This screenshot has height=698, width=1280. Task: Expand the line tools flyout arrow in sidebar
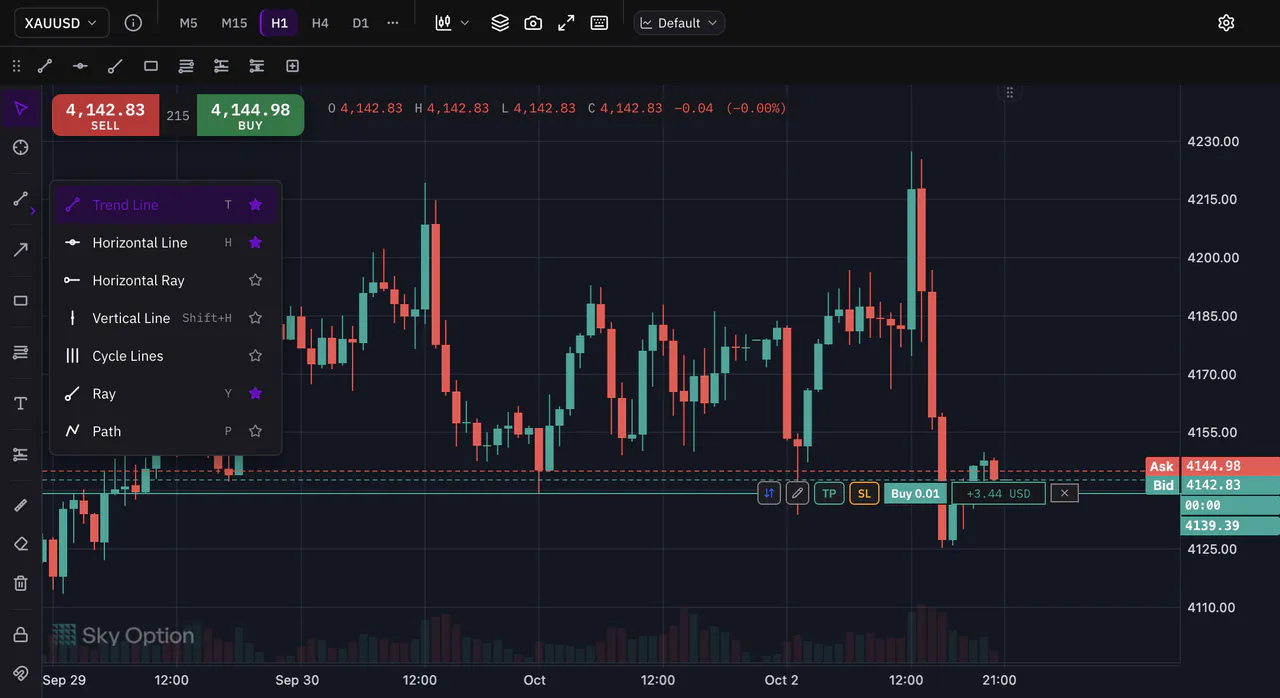click(33, 211)
